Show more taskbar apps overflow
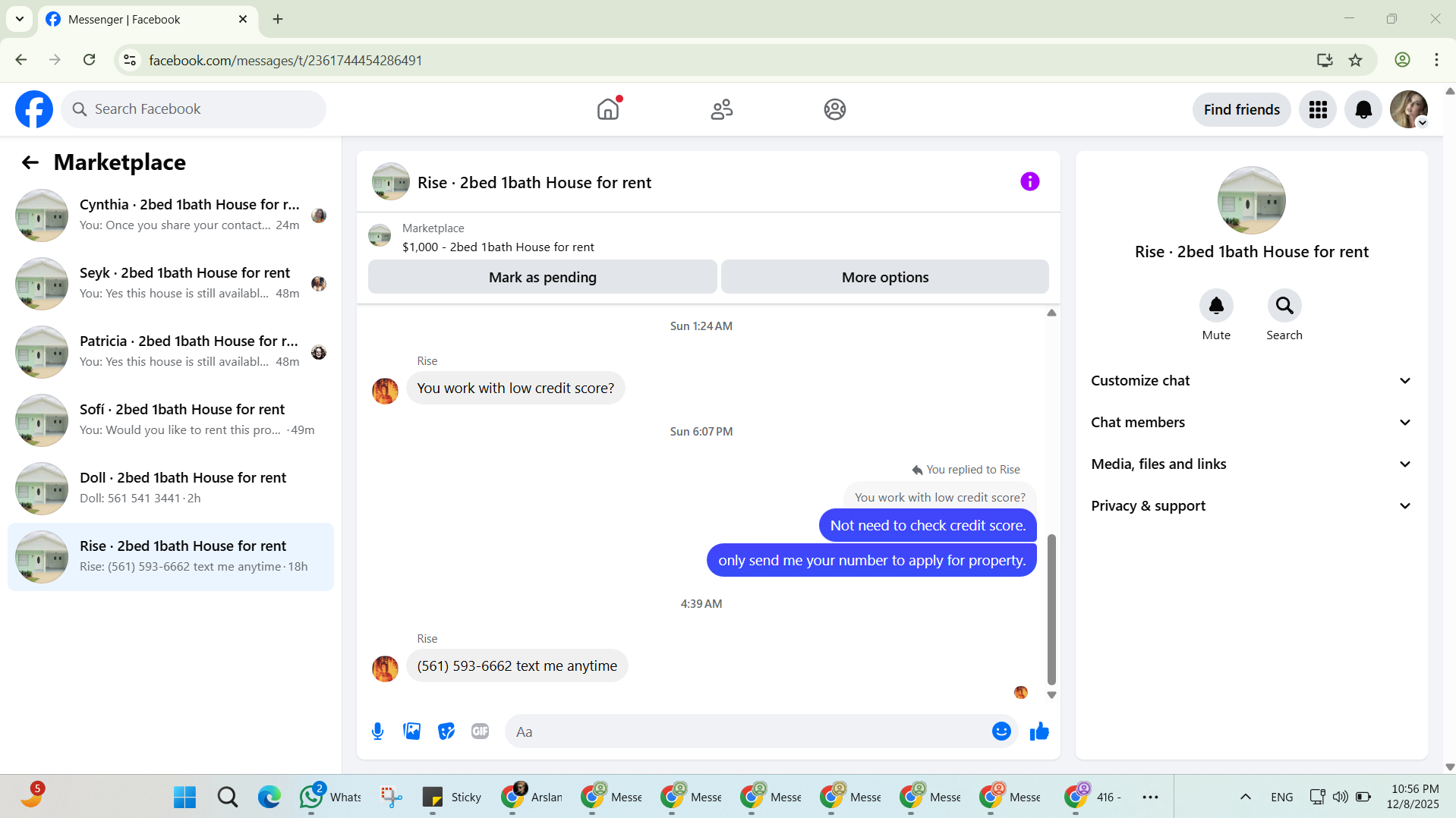 tap(1150, 797)
